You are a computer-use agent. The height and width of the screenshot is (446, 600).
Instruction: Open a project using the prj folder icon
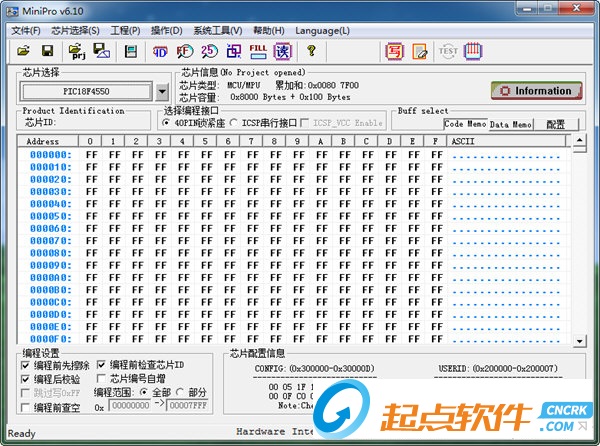(x=77, y=51)
